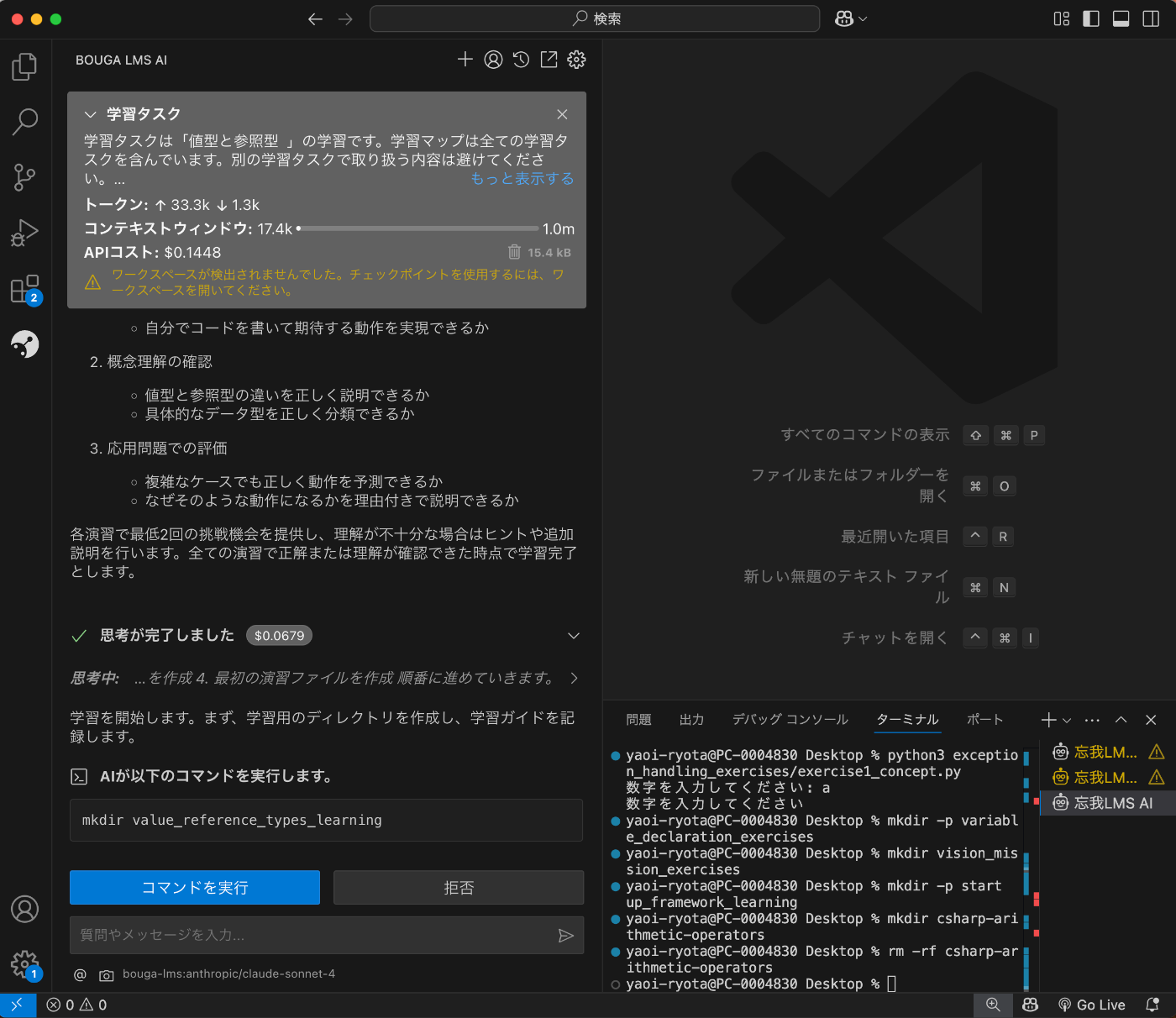Switch to 問題 panel tab
This screenshot has height=1018, width=1176.
pos(638,720)
